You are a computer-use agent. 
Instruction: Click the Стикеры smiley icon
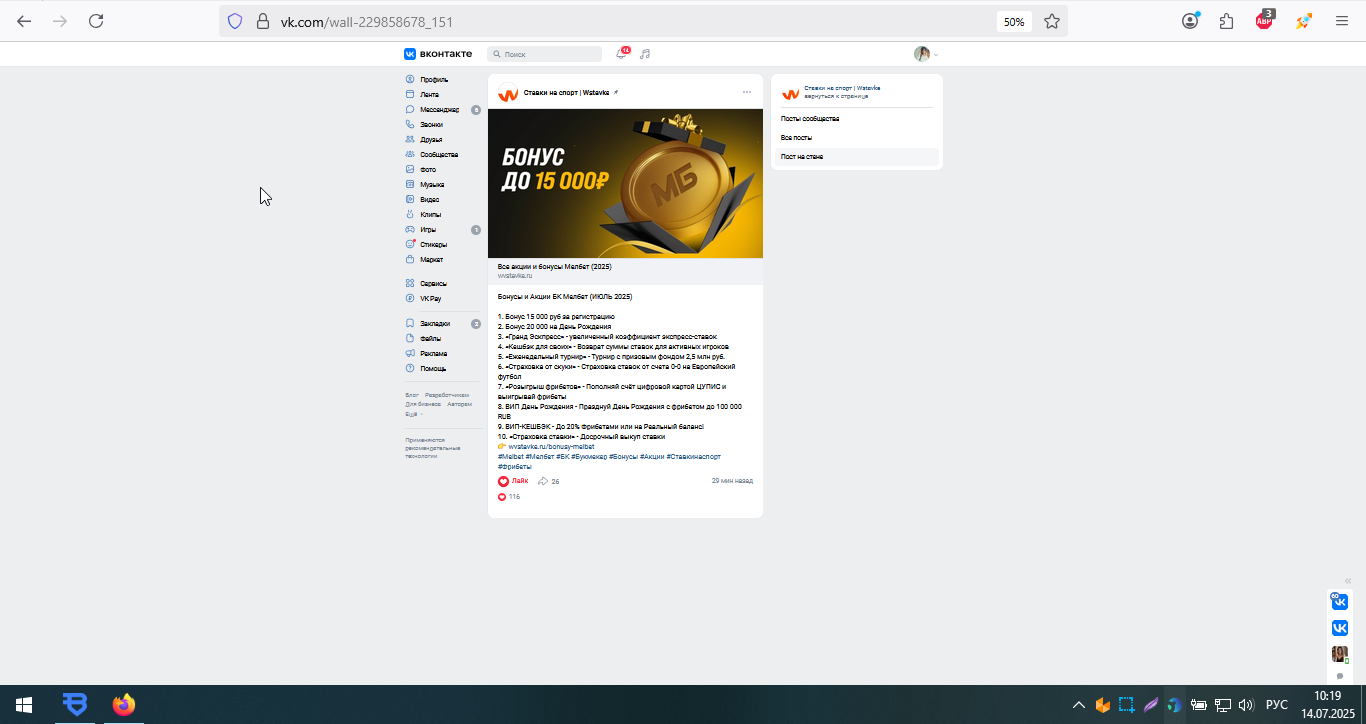(410, 244)
